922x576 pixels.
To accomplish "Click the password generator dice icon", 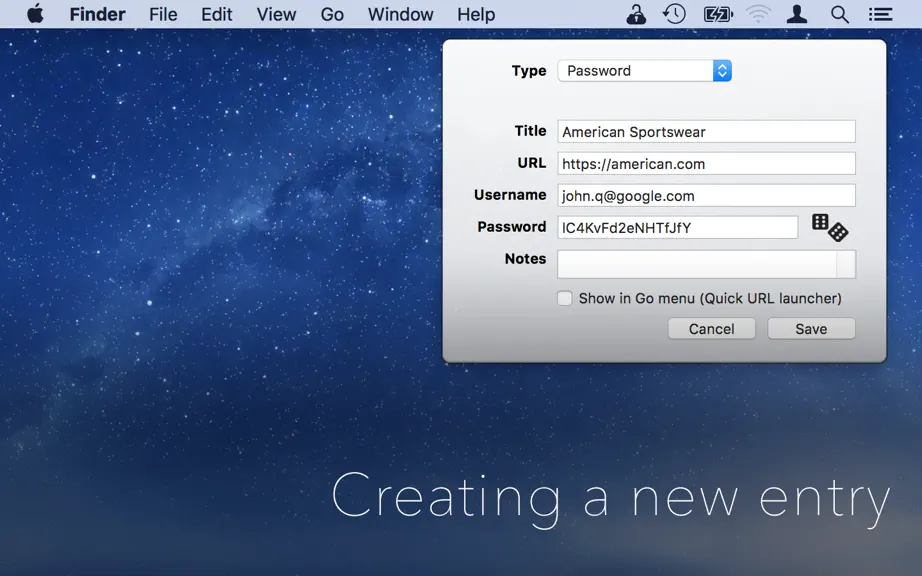I will (x=830, y=227).
